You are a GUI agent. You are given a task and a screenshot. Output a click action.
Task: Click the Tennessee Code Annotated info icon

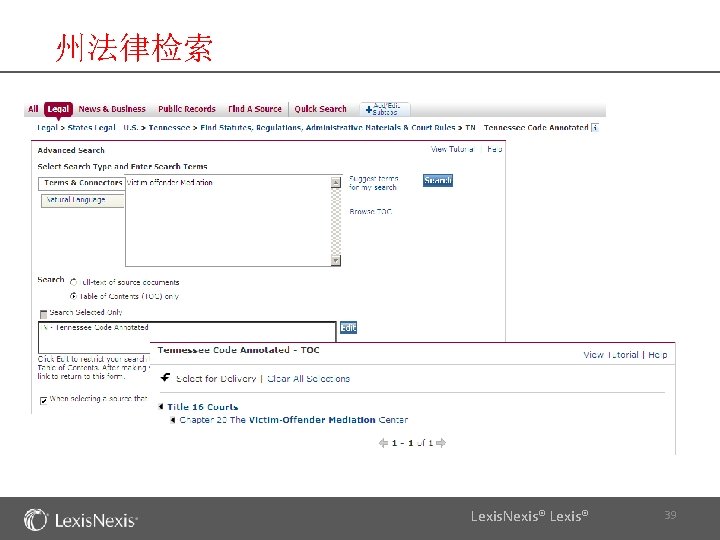[x=595, y=128]
